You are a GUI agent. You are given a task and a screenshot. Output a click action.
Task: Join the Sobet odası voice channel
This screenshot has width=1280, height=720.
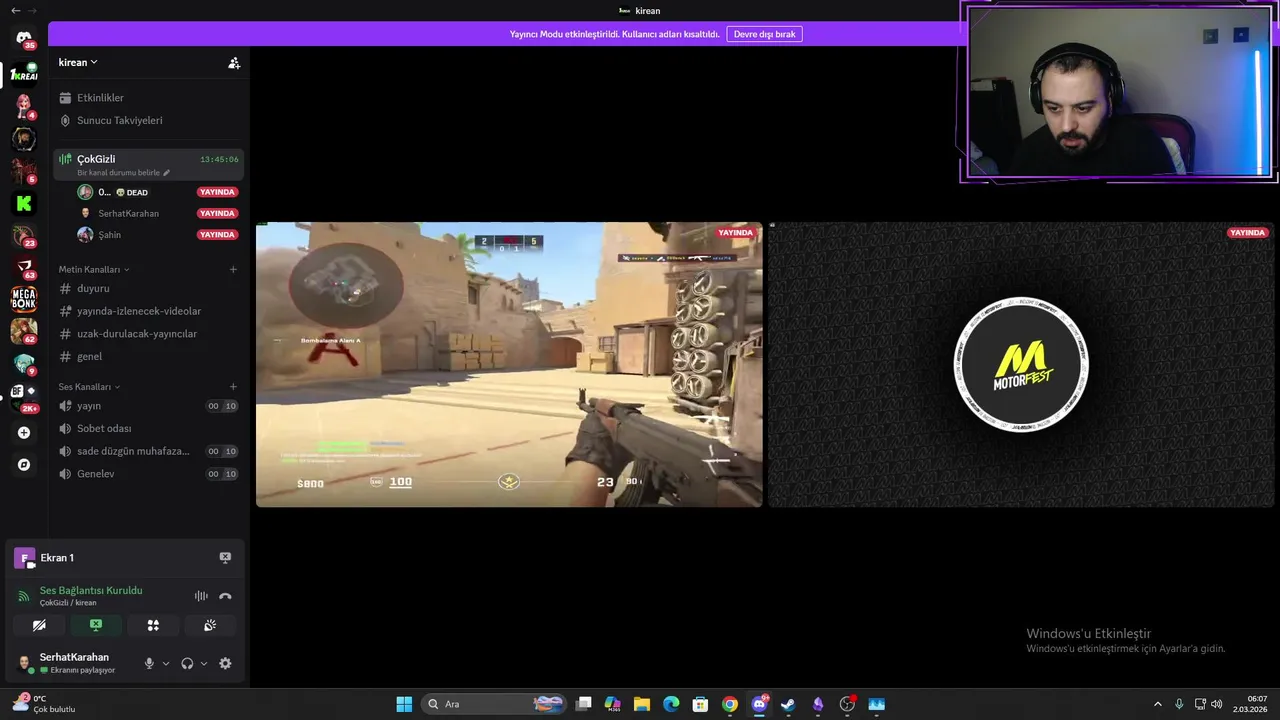point(148,428)
